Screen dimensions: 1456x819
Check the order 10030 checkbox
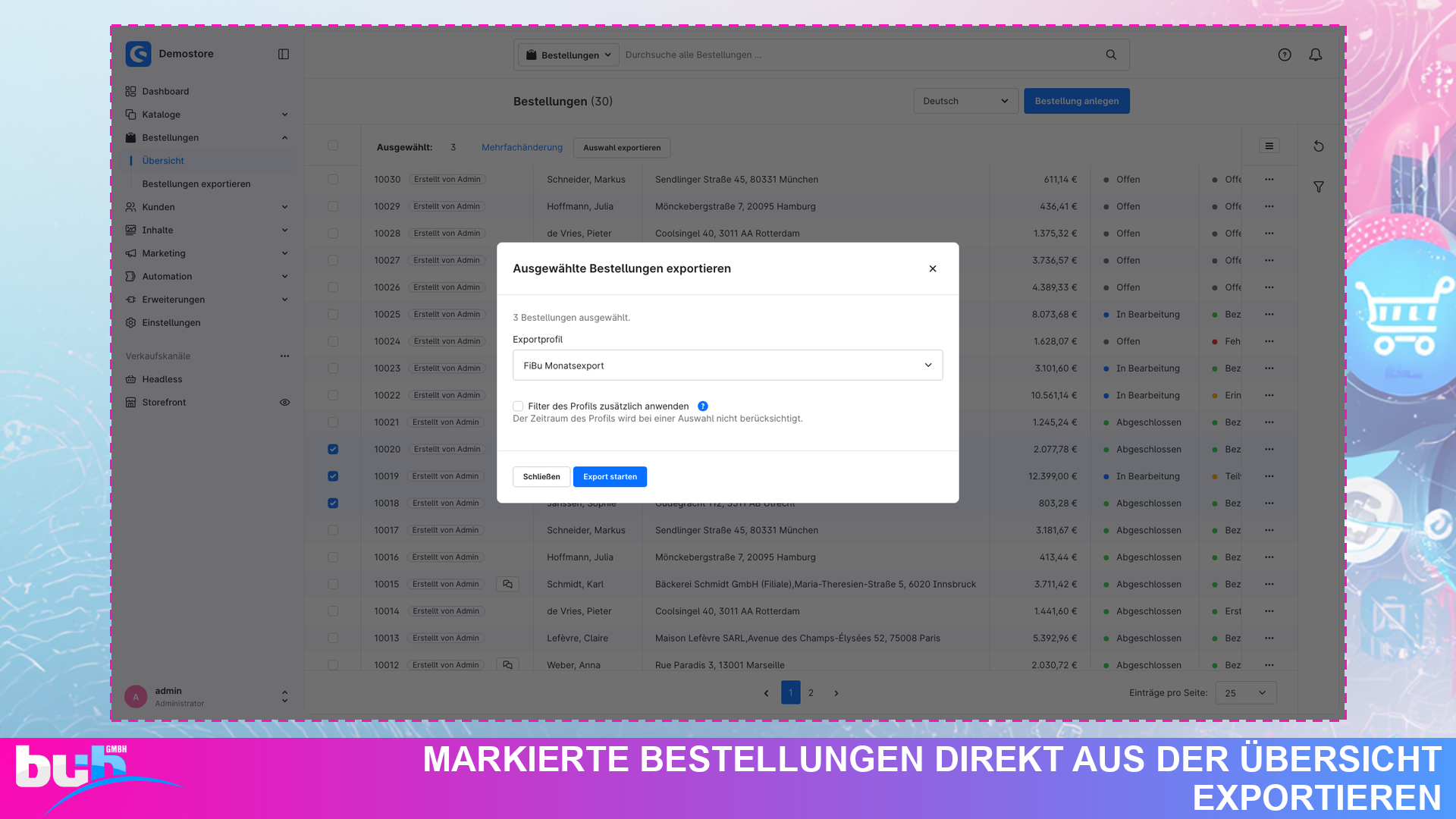[x=333, y=180]
